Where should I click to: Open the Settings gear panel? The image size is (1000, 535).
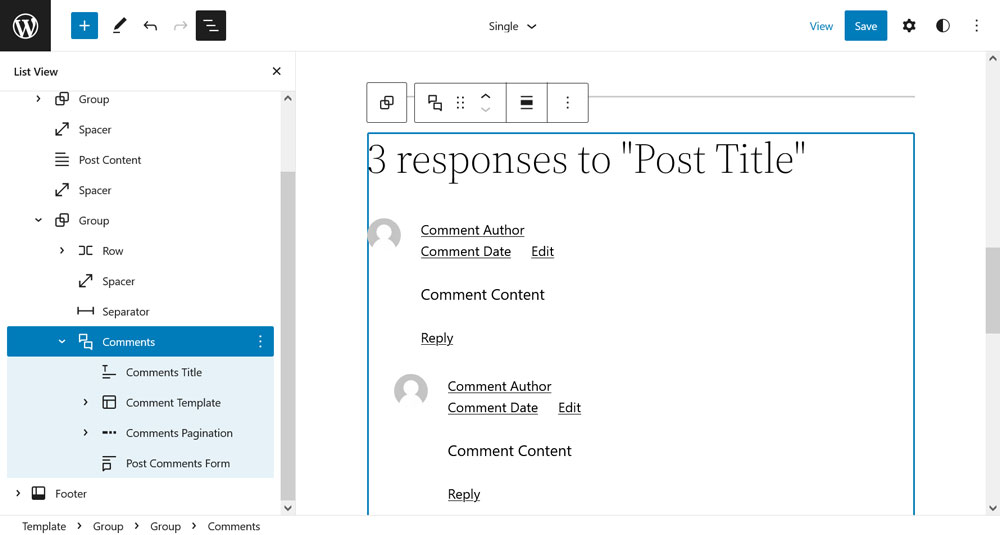coord(909,26)
